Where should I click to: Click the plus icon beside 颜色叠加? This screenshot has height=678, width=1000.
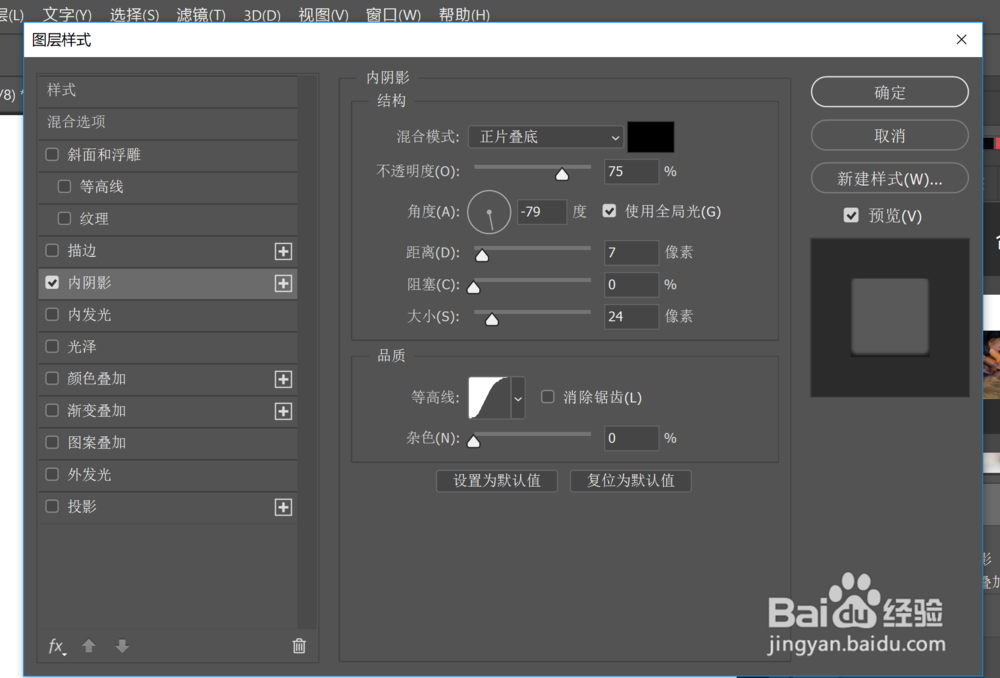pos(283,379)
